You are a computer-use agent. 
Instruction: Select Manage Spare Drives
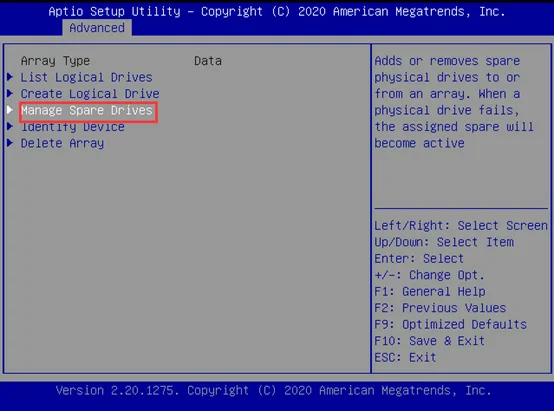(x=87, y=110)
